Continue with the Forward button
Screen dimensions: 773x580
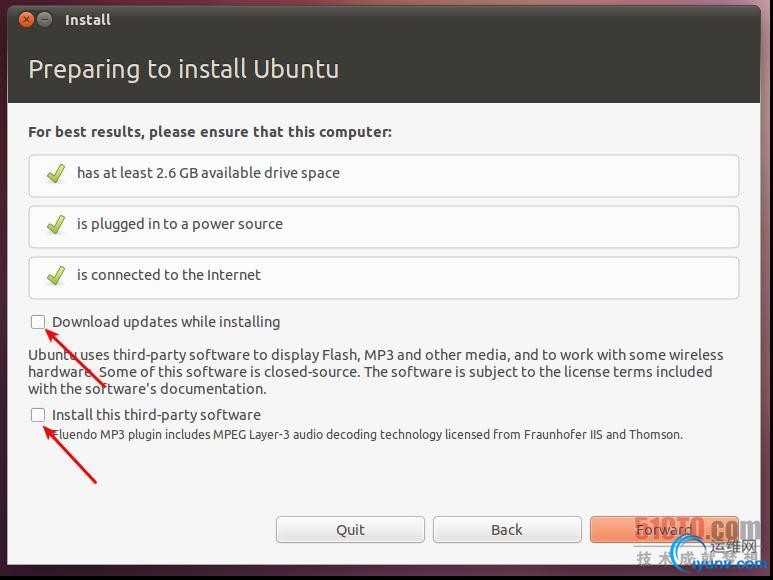pos(664,530)
